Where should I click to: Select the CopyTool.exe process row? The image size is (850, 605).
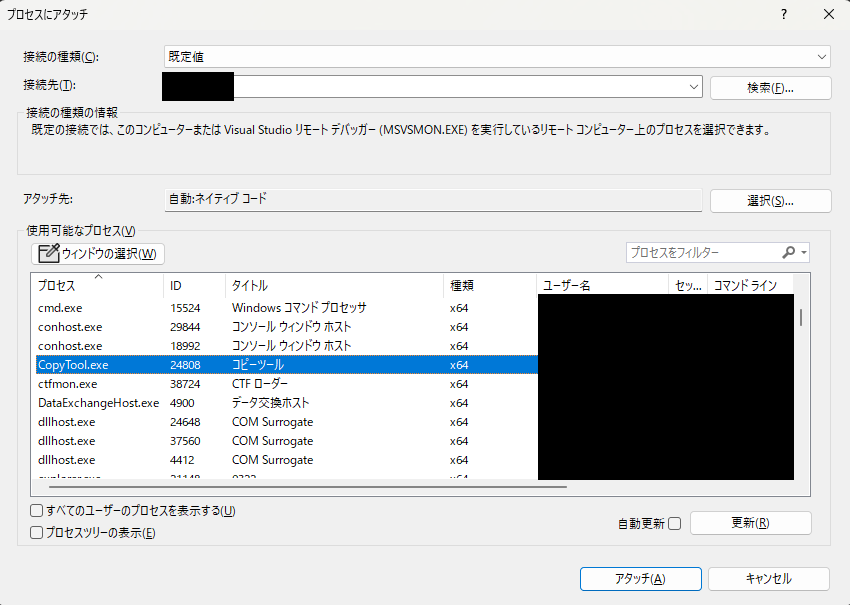[73, 365]
